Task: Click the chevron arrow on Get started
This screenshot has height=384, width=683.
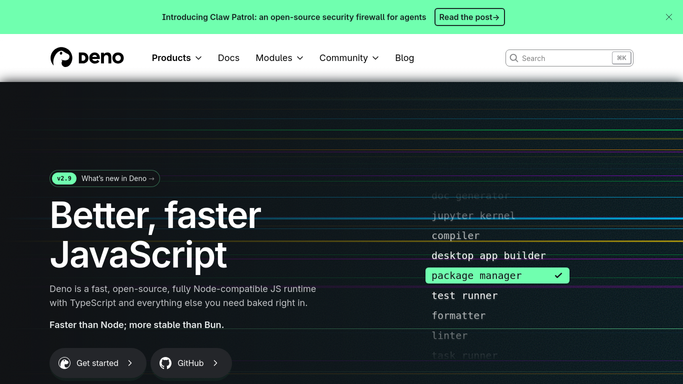Action: click(130, 363)
